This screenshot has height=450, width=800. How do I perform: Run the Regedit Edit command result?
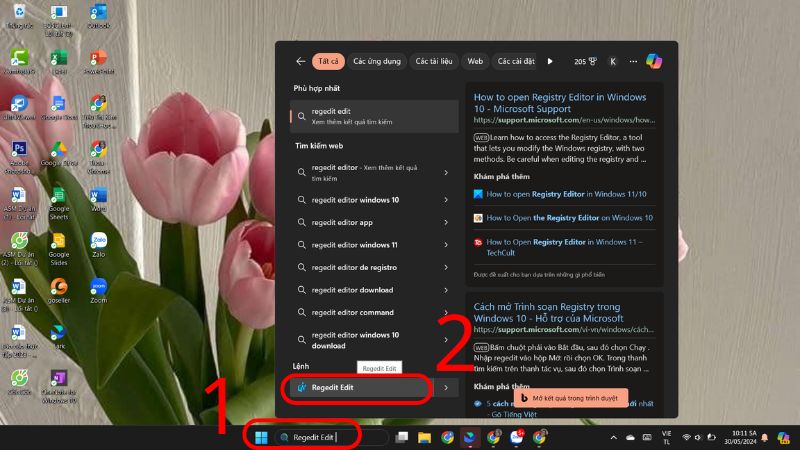tap(361, 388)
